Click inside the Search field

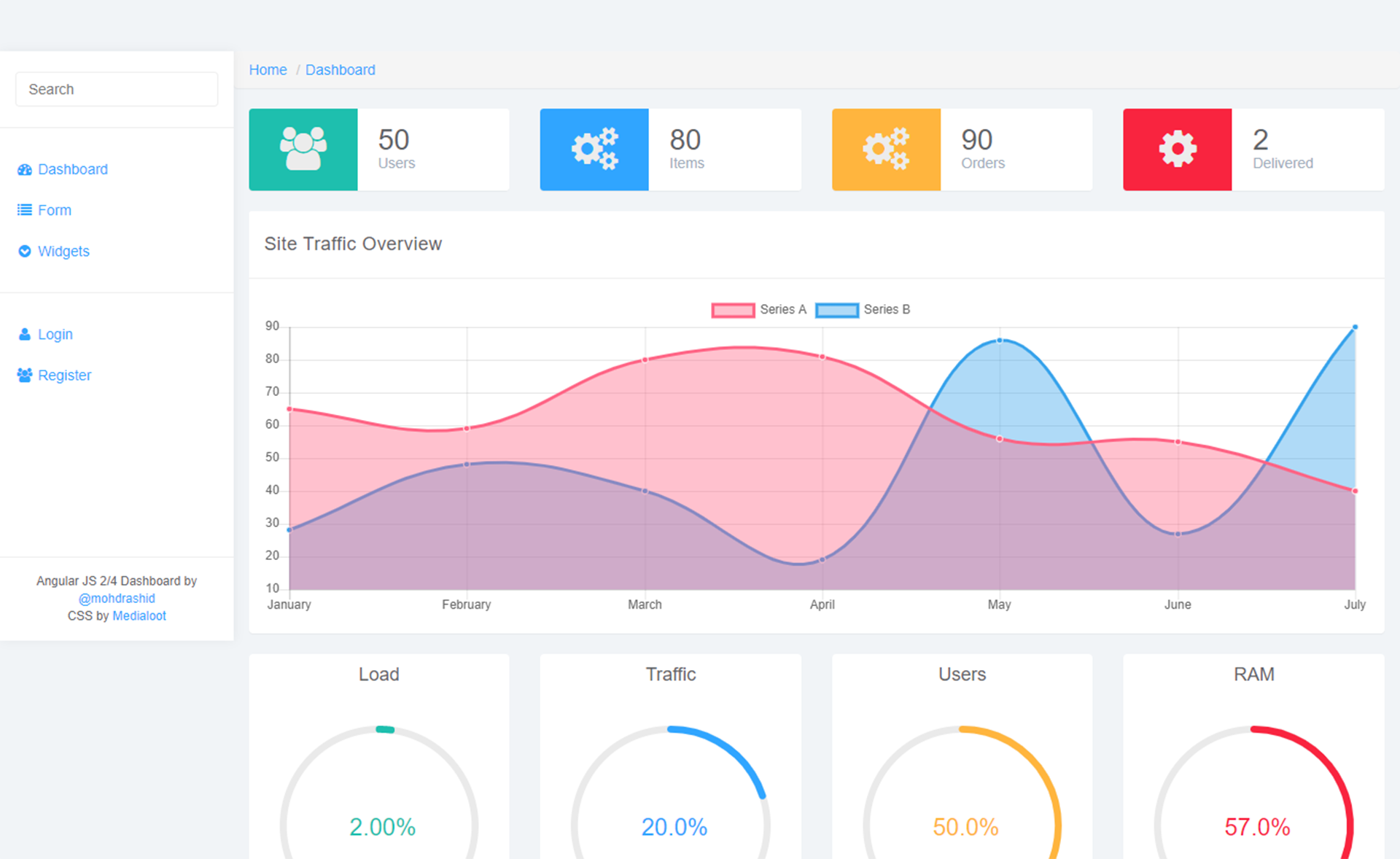(116, 88)
